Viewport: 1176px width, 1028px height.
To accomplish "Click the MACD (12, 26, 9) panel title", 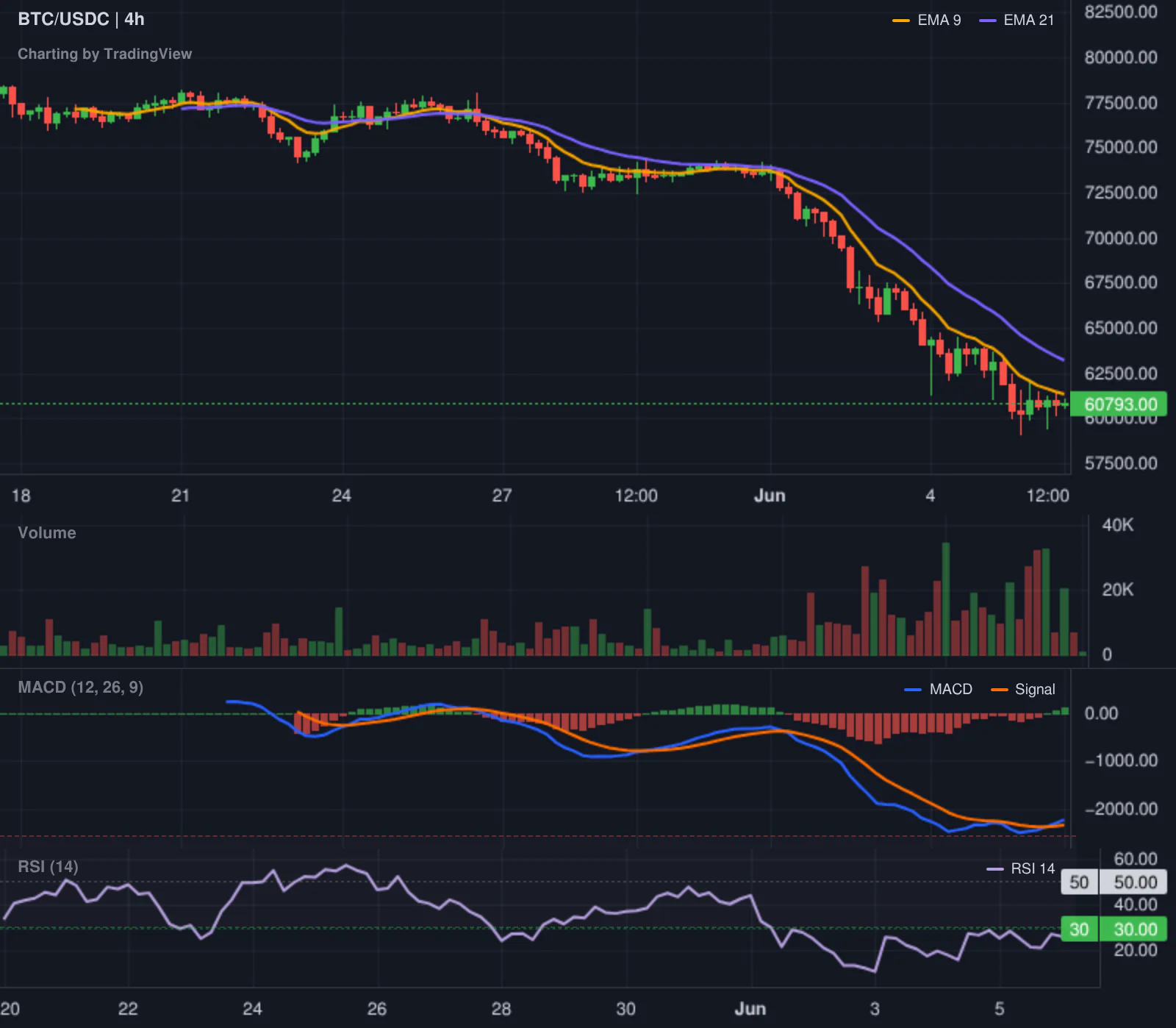I will (x=81, y=688).
